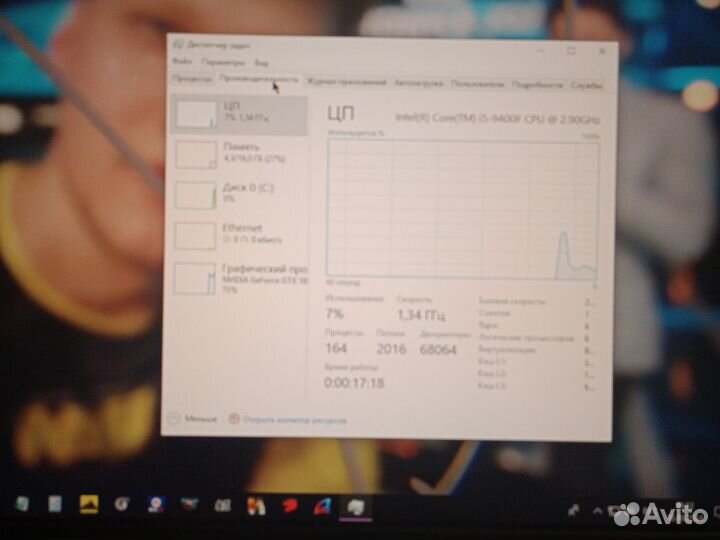Click the 1,34 ГГц speed value
The height and width of the screenshot is (540, 720).
[421, 315]
